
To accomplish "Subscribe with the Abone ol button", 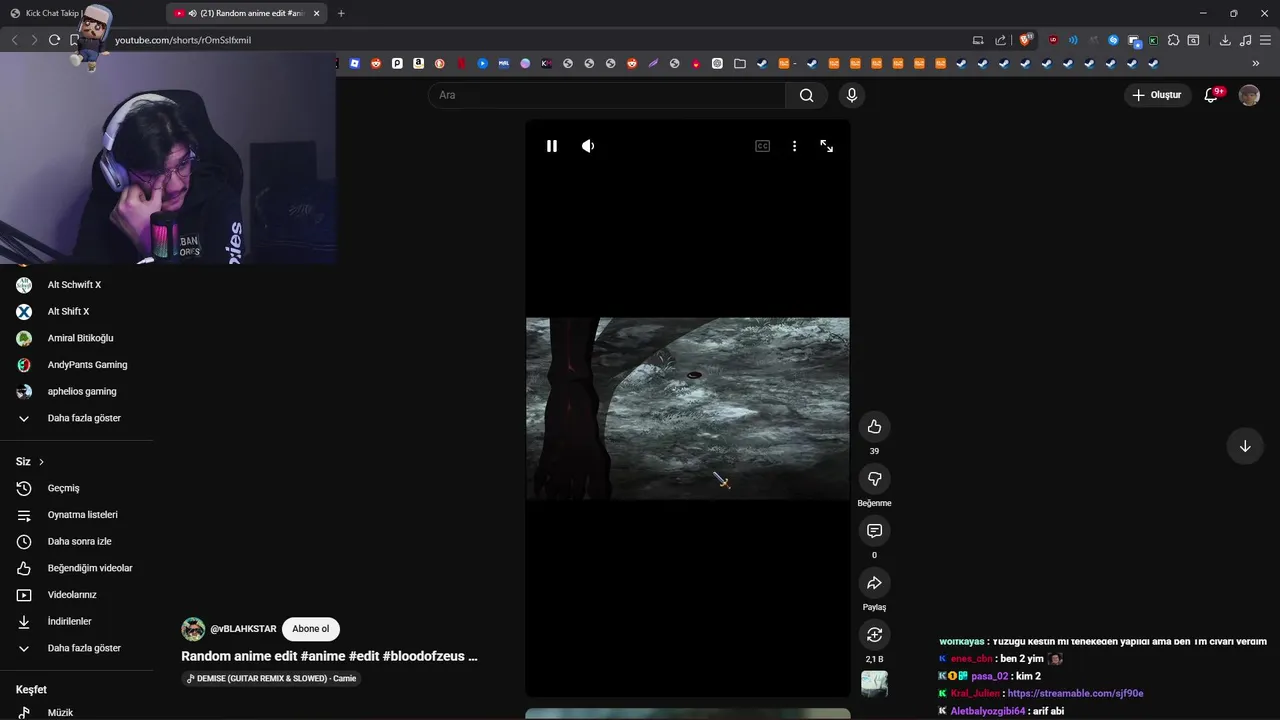I will [311, 629].
